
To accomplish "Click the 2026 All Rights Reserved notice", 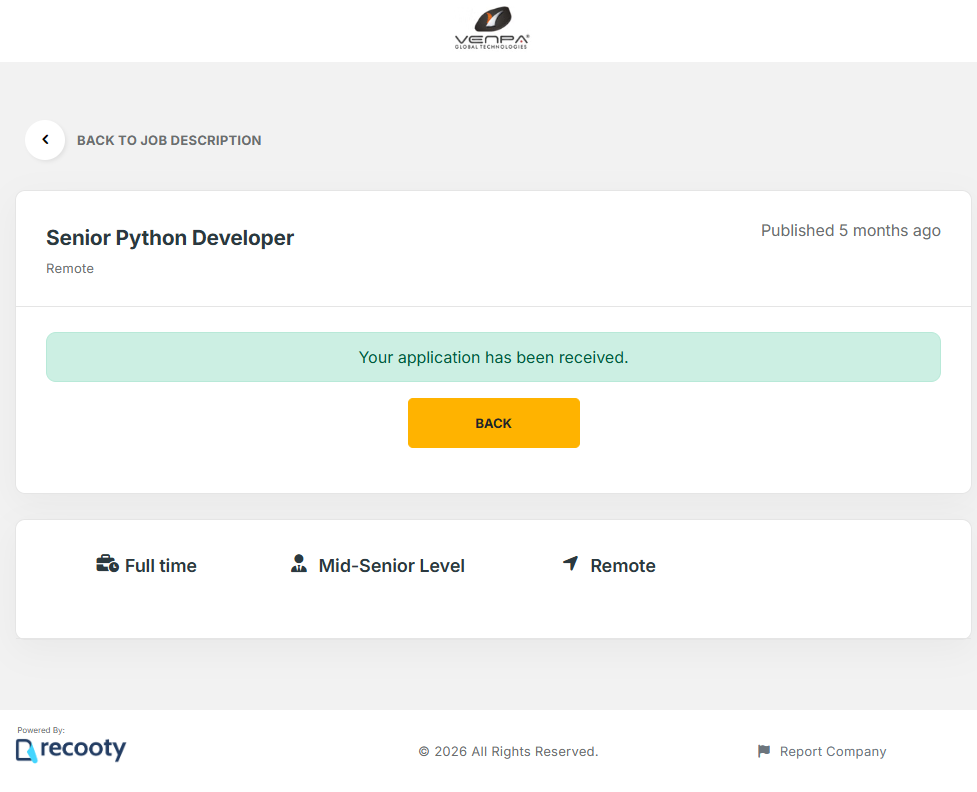I will click(508, 752).
